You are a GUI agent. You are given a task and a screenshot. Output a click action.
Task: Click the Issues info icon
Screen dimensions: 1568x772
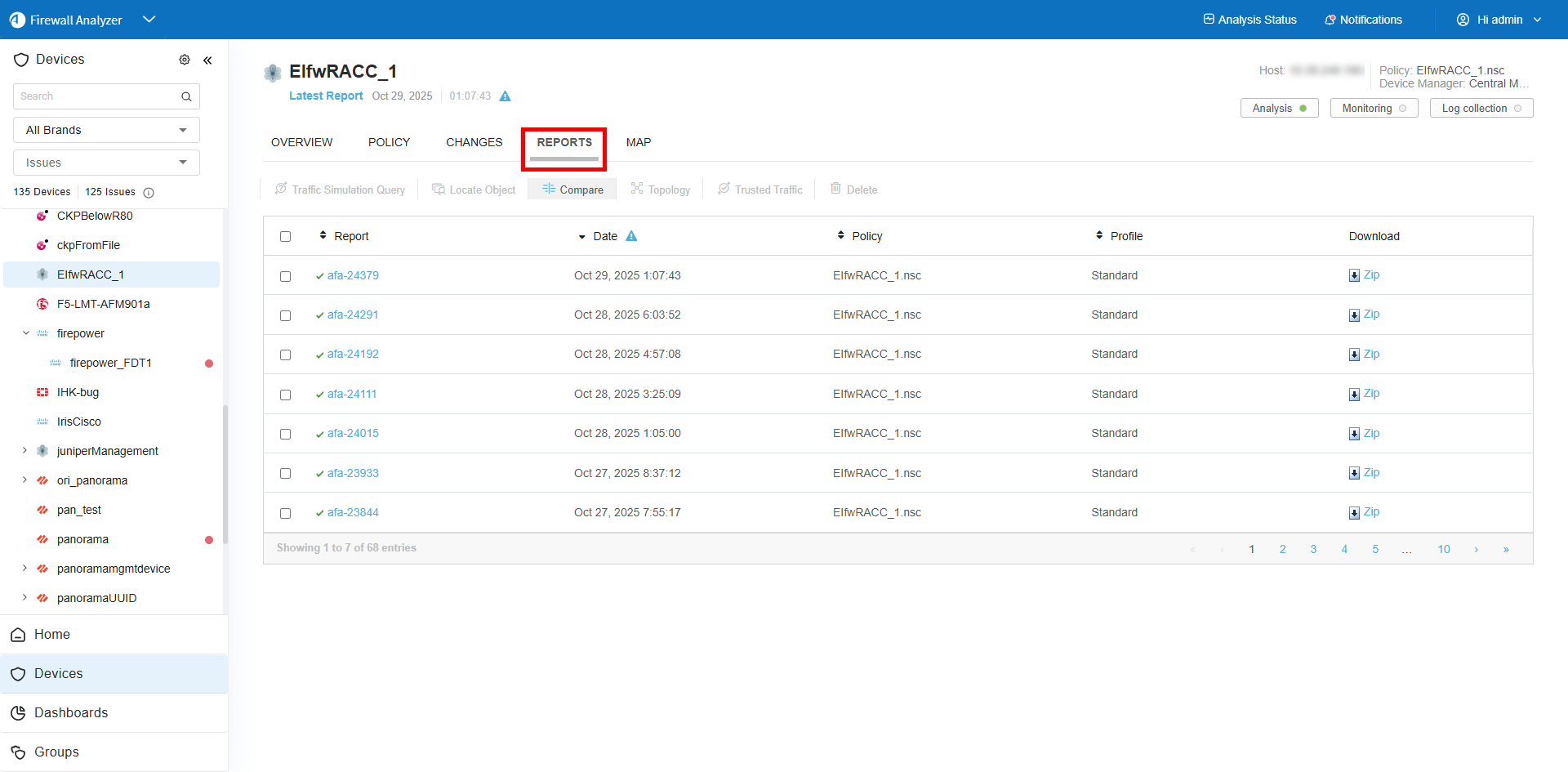[149, 193]
